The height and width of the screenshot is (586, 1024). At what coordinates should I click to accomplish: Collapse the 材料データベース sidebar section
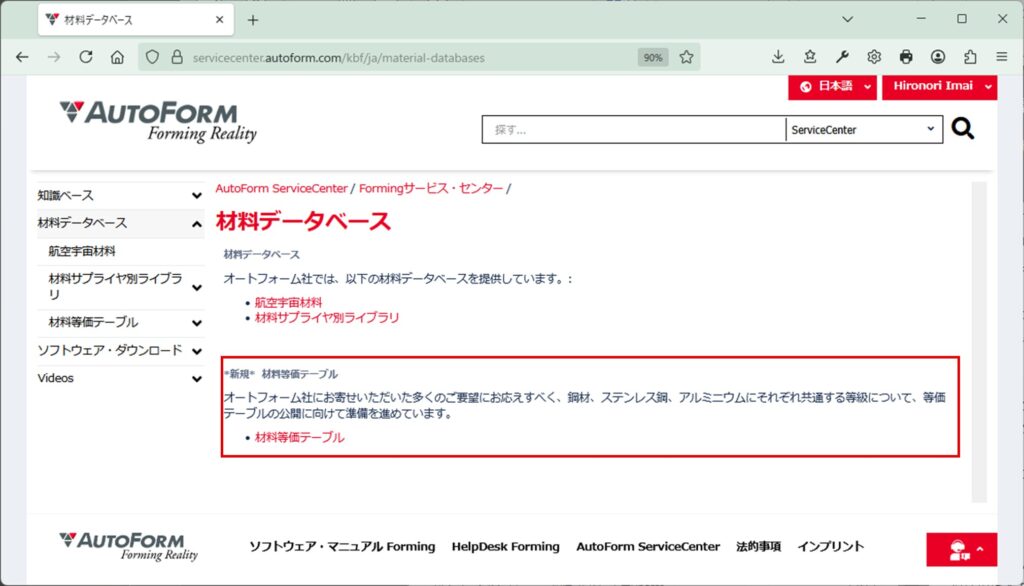pos(197,224)
